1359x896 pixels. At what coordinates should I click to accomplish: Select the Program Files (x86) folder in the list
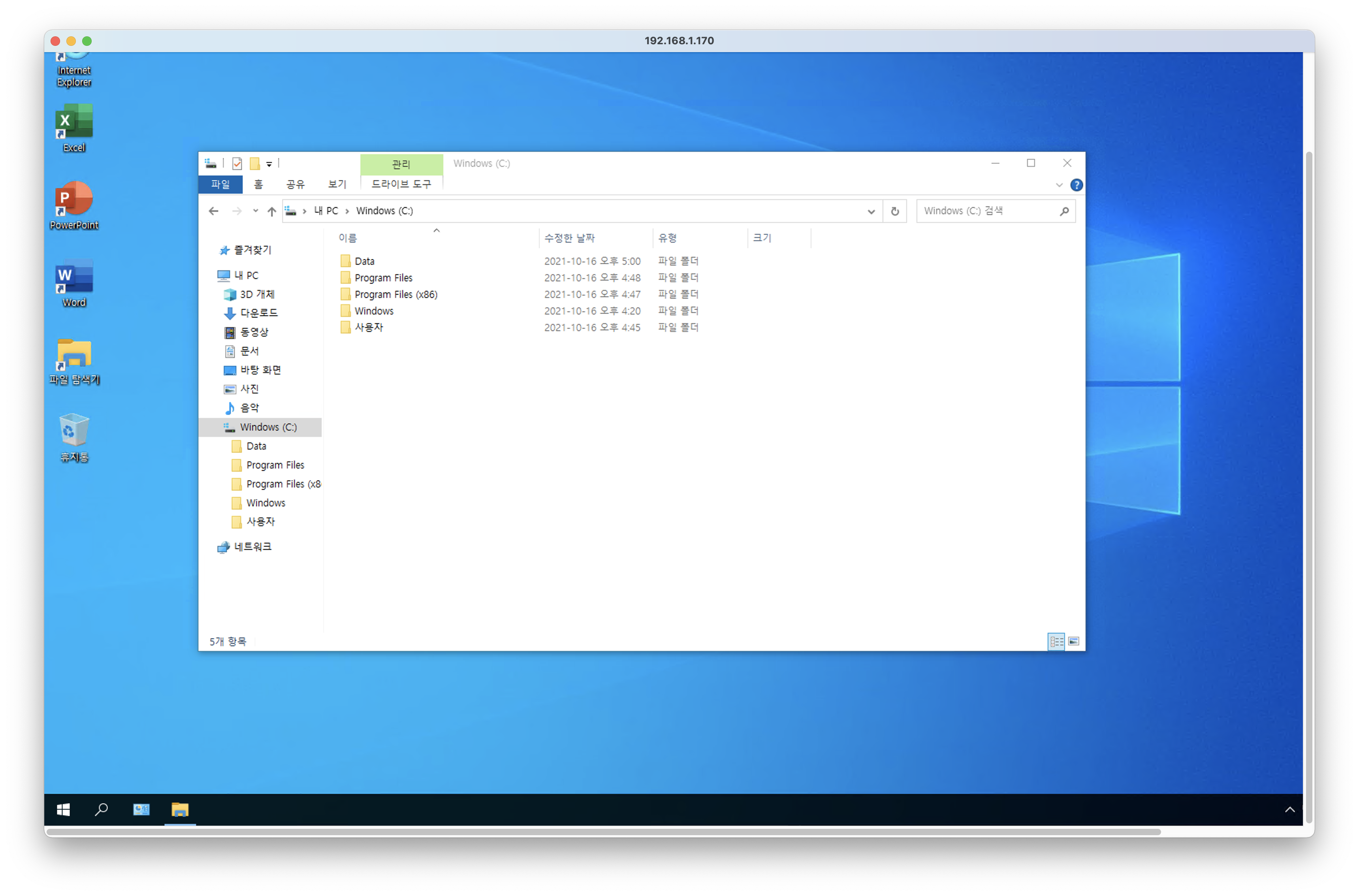pos(395,294)
